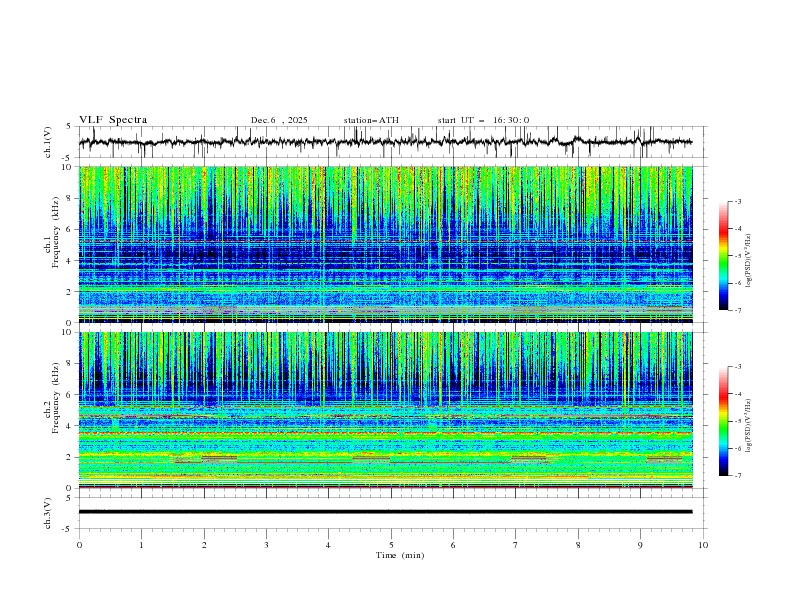Click the "0" kHz tick on ch.1 axis

click(71, 323)
